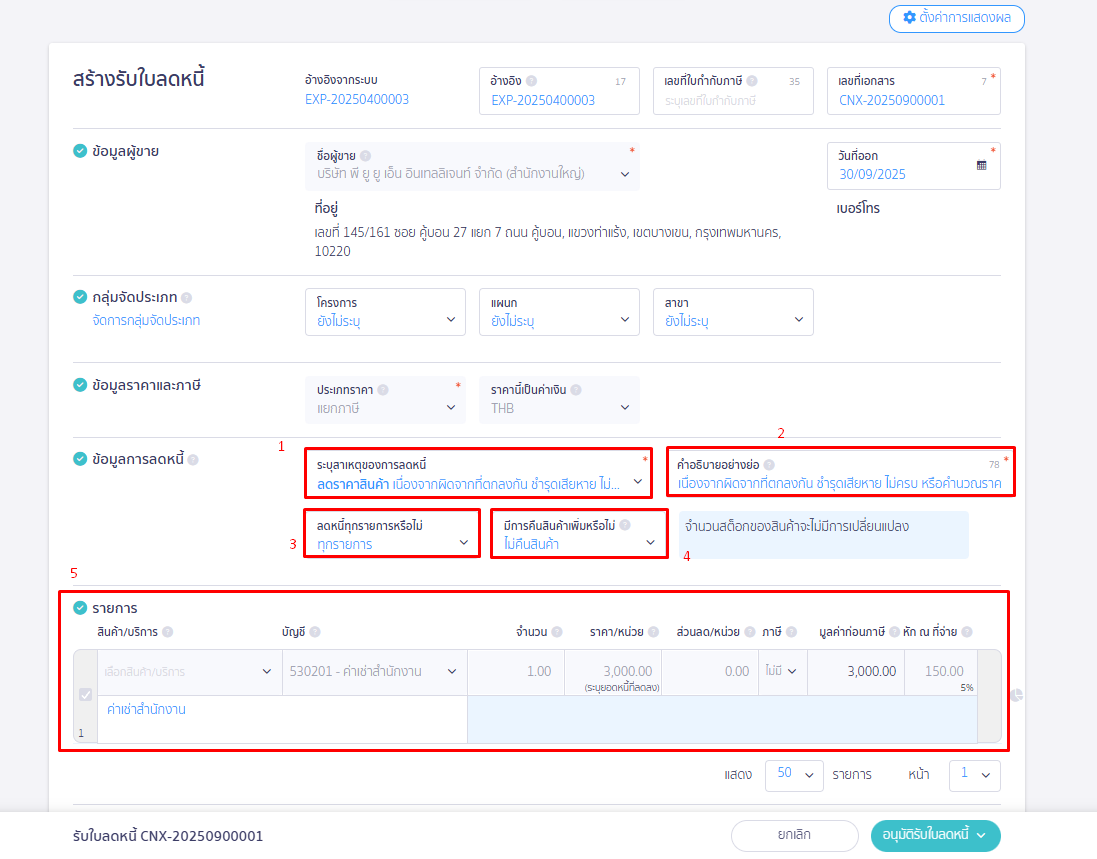Open the มีการคืนสินค้าเพิ่มหรือไม่ dropdown
1097x859 pixels.
tap(578, 535)
